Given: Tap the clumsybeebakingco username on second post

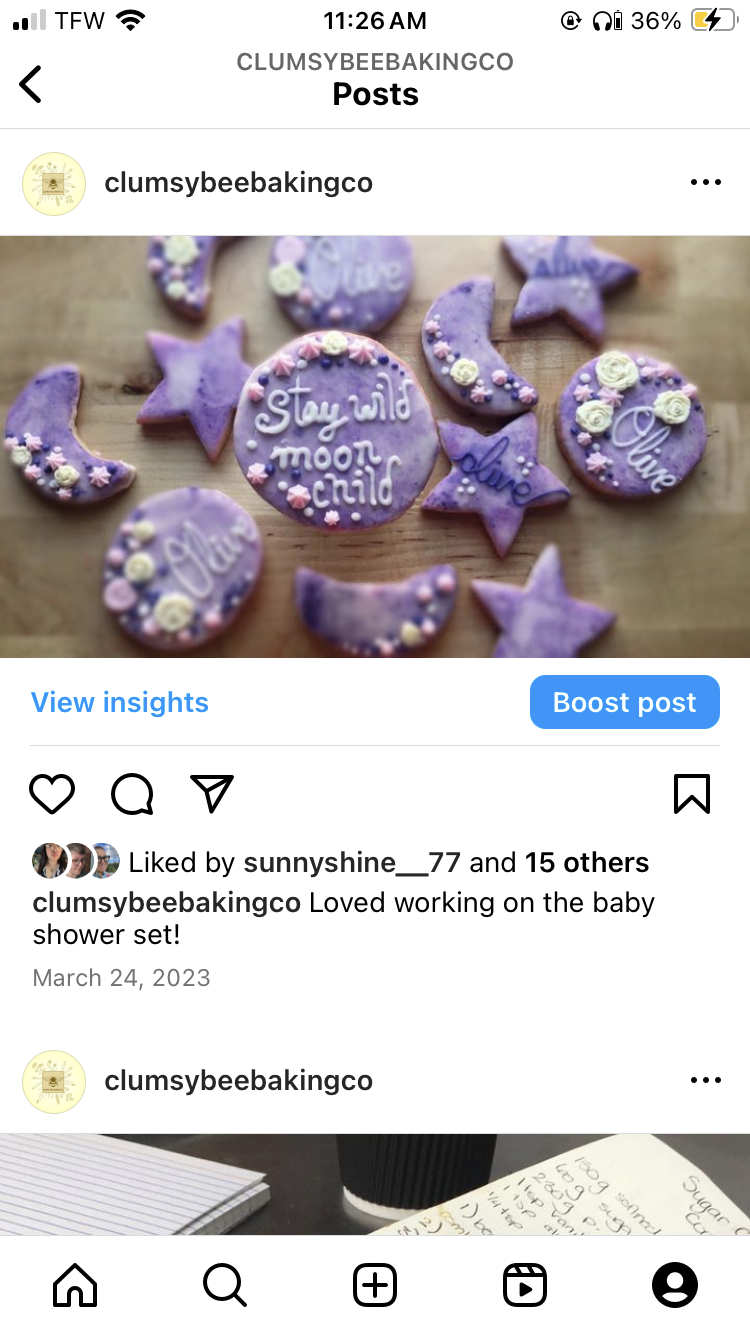Looking at the screenshot, I should click(x=238, y=1081).
